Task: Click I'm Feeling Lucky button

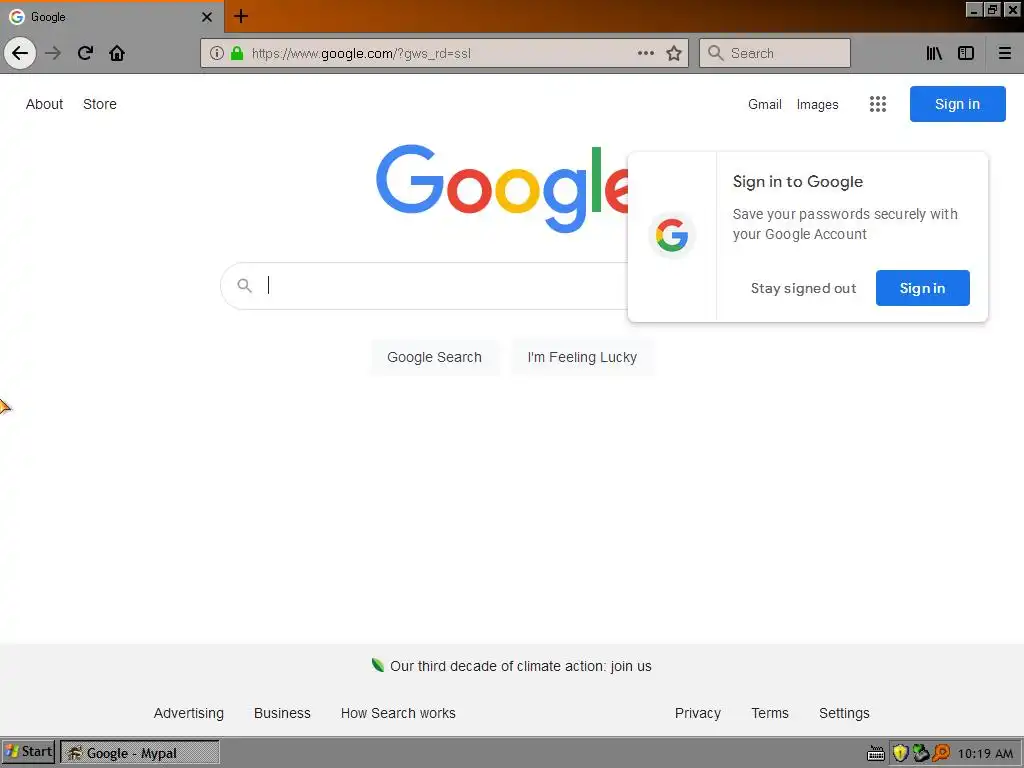Action: [582, 357]
